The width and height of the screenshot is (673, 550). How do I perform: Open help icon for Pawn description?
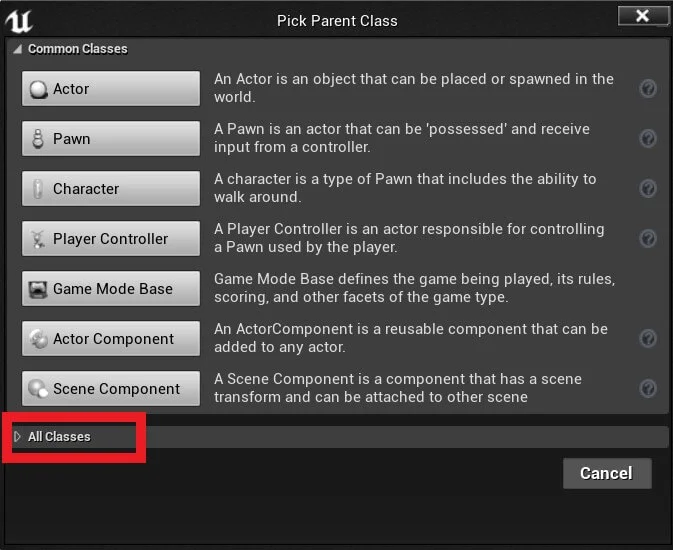coord(648,138)
